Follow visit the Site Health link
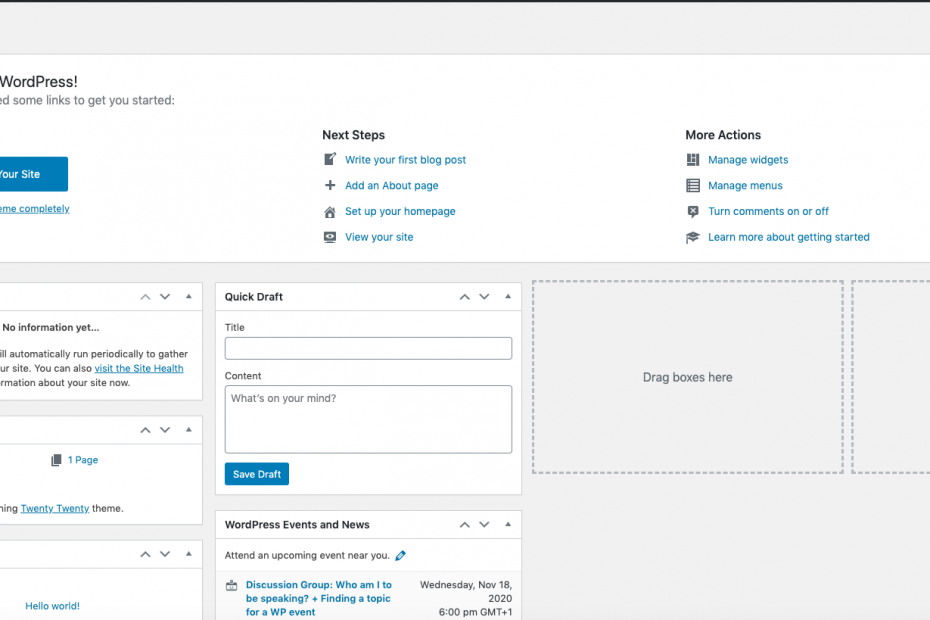The image size is (930, 620). point(139,368)
